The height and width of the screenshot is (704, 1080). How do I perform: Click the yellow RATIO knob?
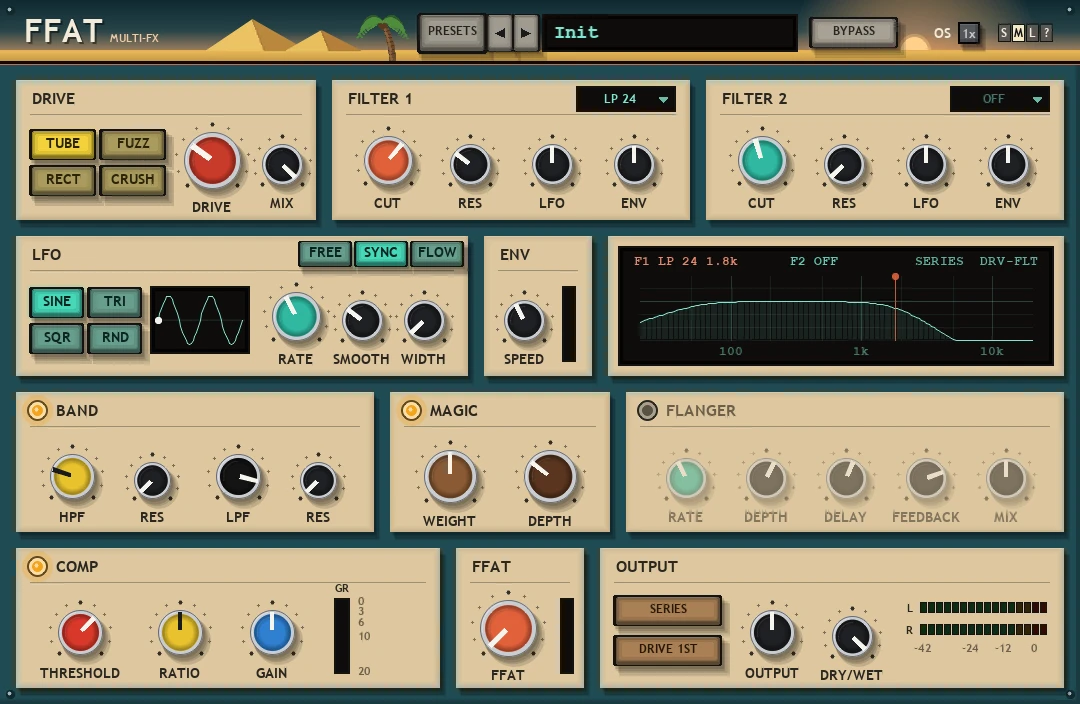(180, 632)
